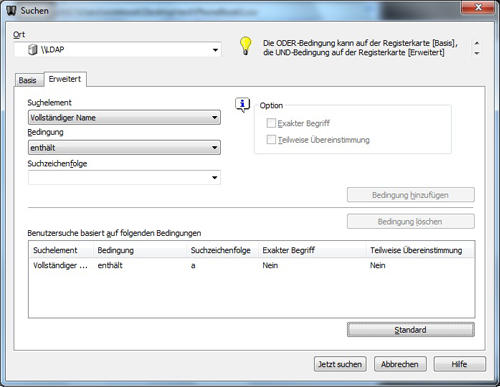
Task: Expand the Suchelement Vollständiger Name dropdown
Action: click(215, 117)
